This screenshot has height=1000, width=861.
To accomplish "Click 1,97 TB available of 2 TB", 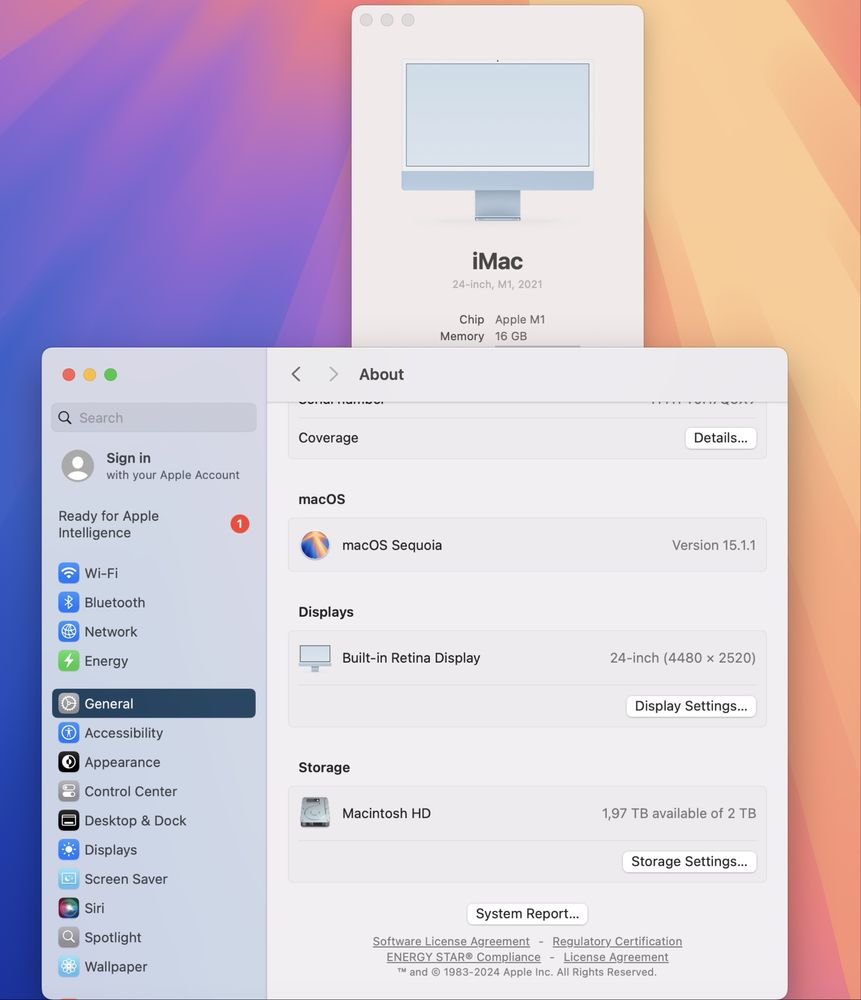I will (679, 814).
